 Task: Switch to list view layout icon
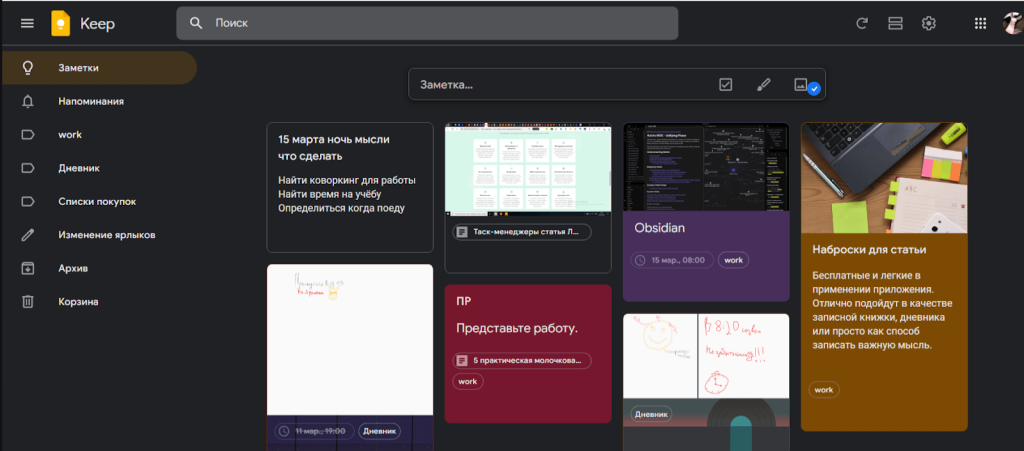[895, 23]
